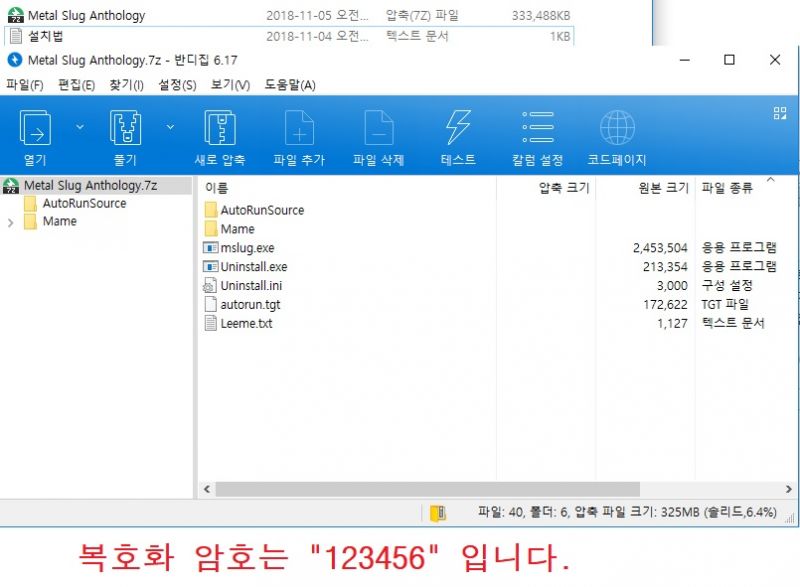Open the 파일(F) menu
The image size is (800, 587).
pos(24,85)
